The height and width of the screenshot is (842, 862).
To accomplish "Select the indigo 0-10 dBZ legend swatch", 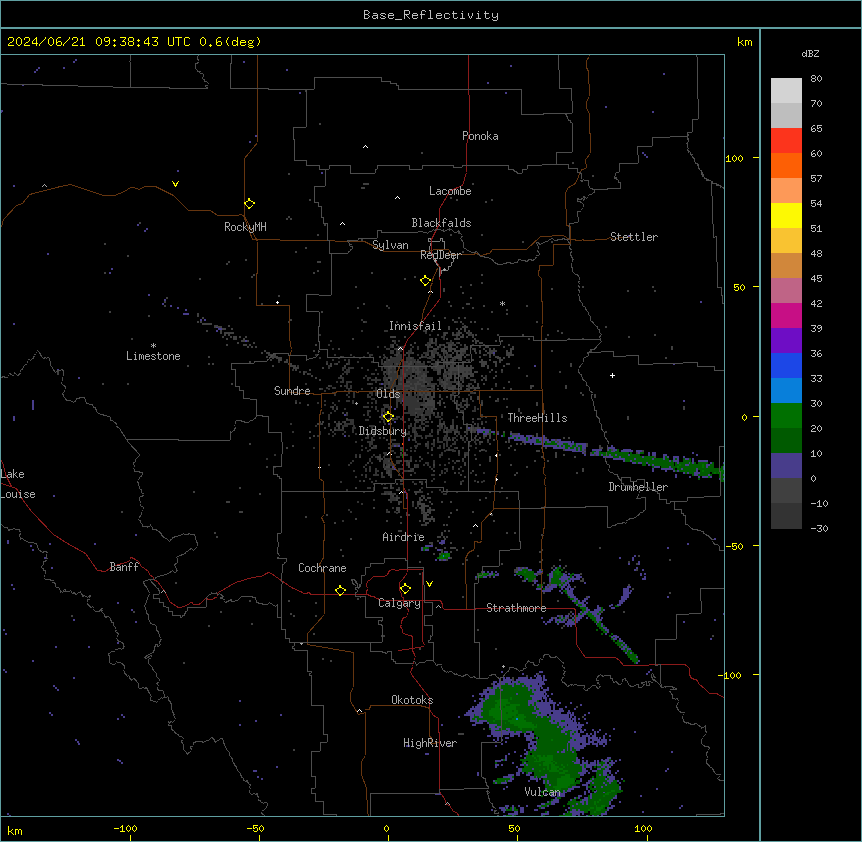I will tap(786, 466).
